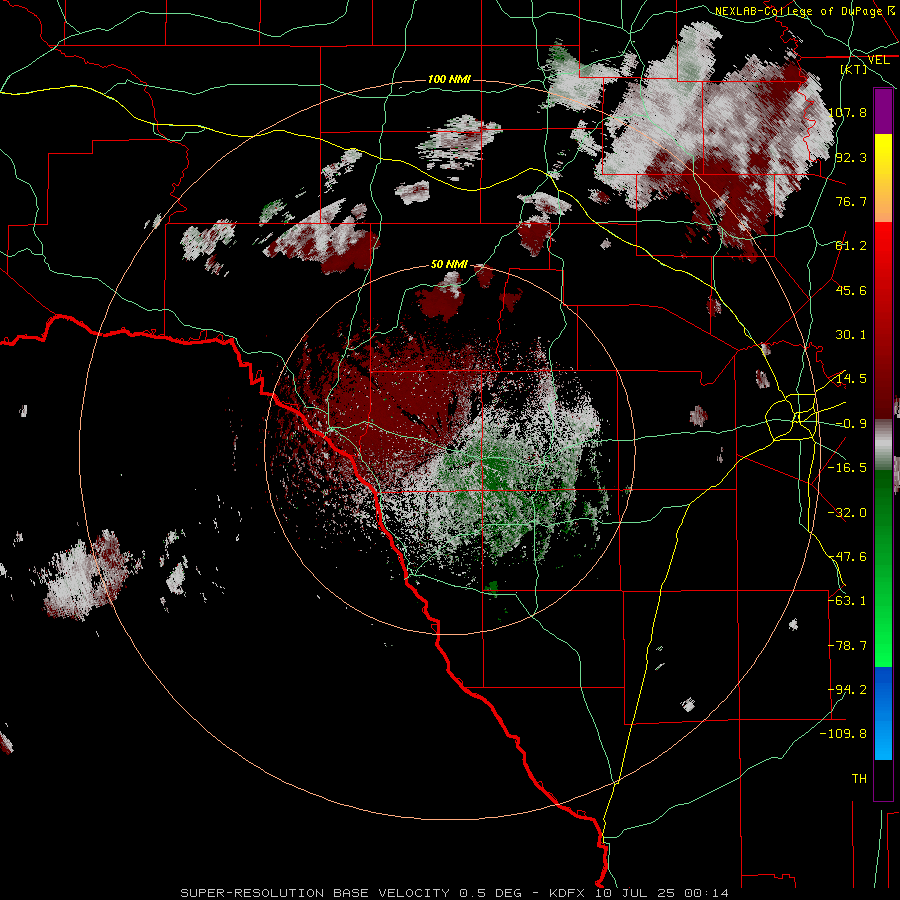
Task: Click the Super-Resolution Base Velocity caption
Action: coord(455,893)
